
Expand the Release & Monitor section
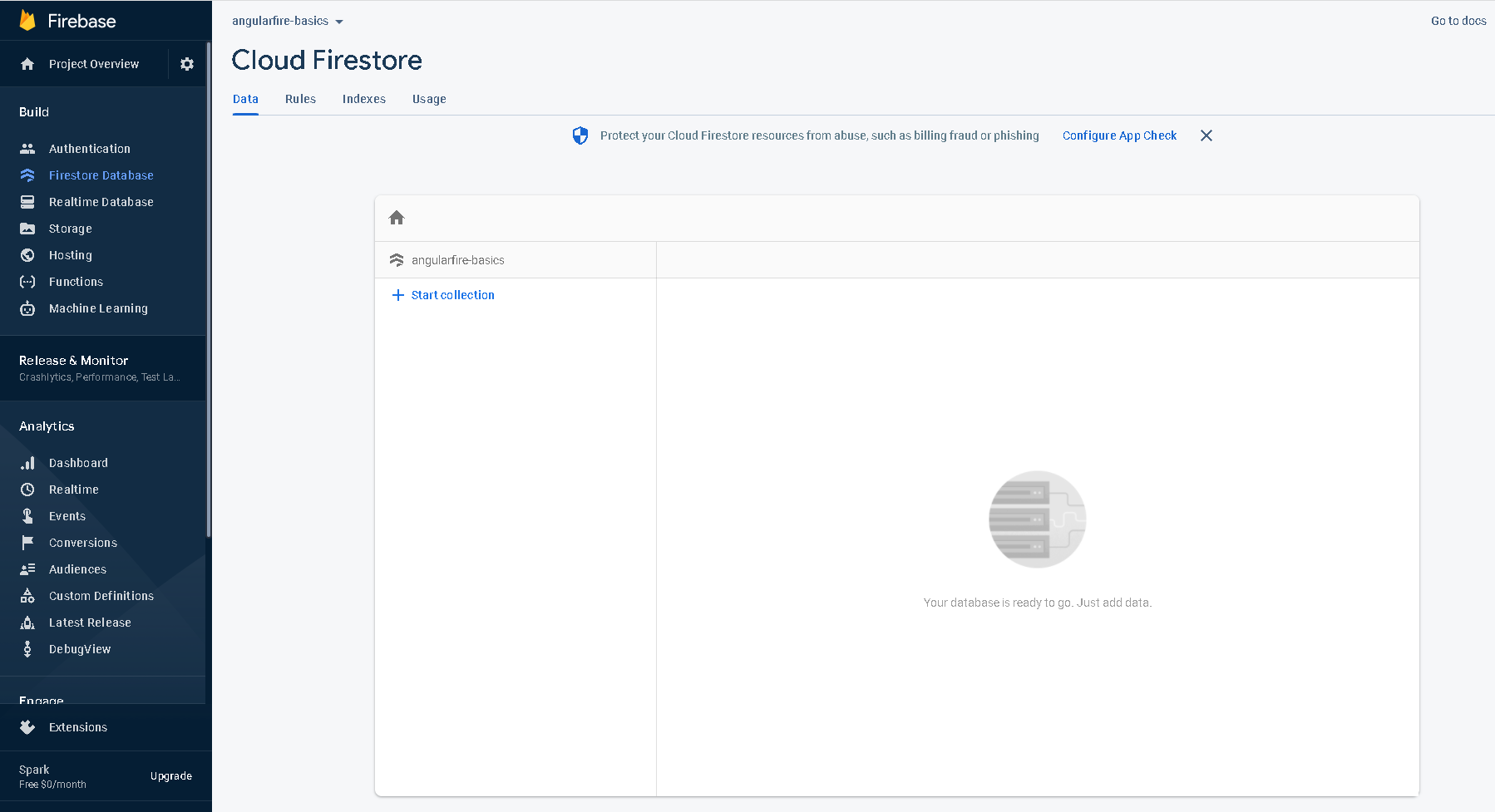(x=103, y=368)
